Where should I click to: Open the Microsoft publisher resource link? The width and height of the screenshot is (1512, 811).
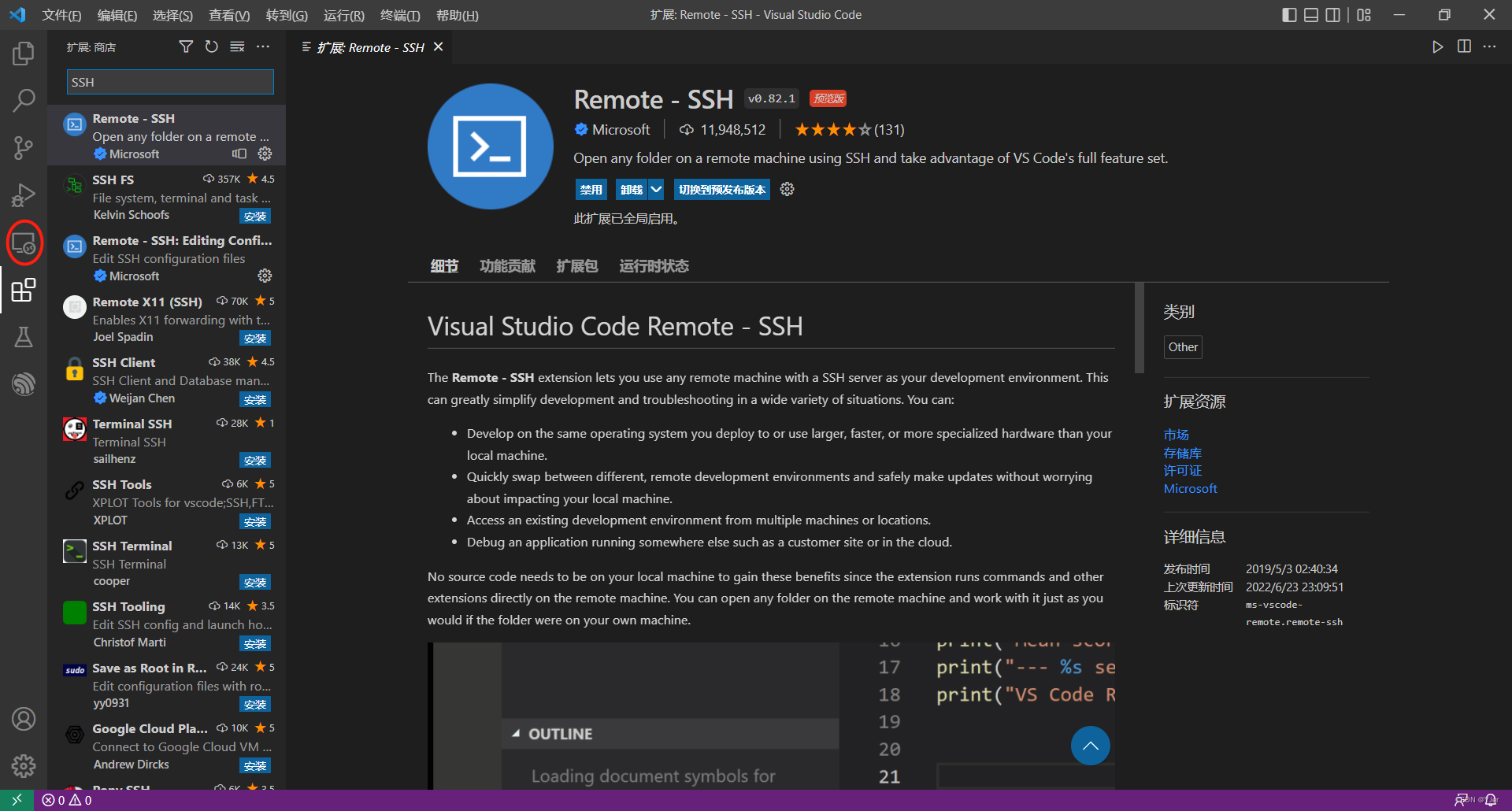click(x=1191, y=488)
